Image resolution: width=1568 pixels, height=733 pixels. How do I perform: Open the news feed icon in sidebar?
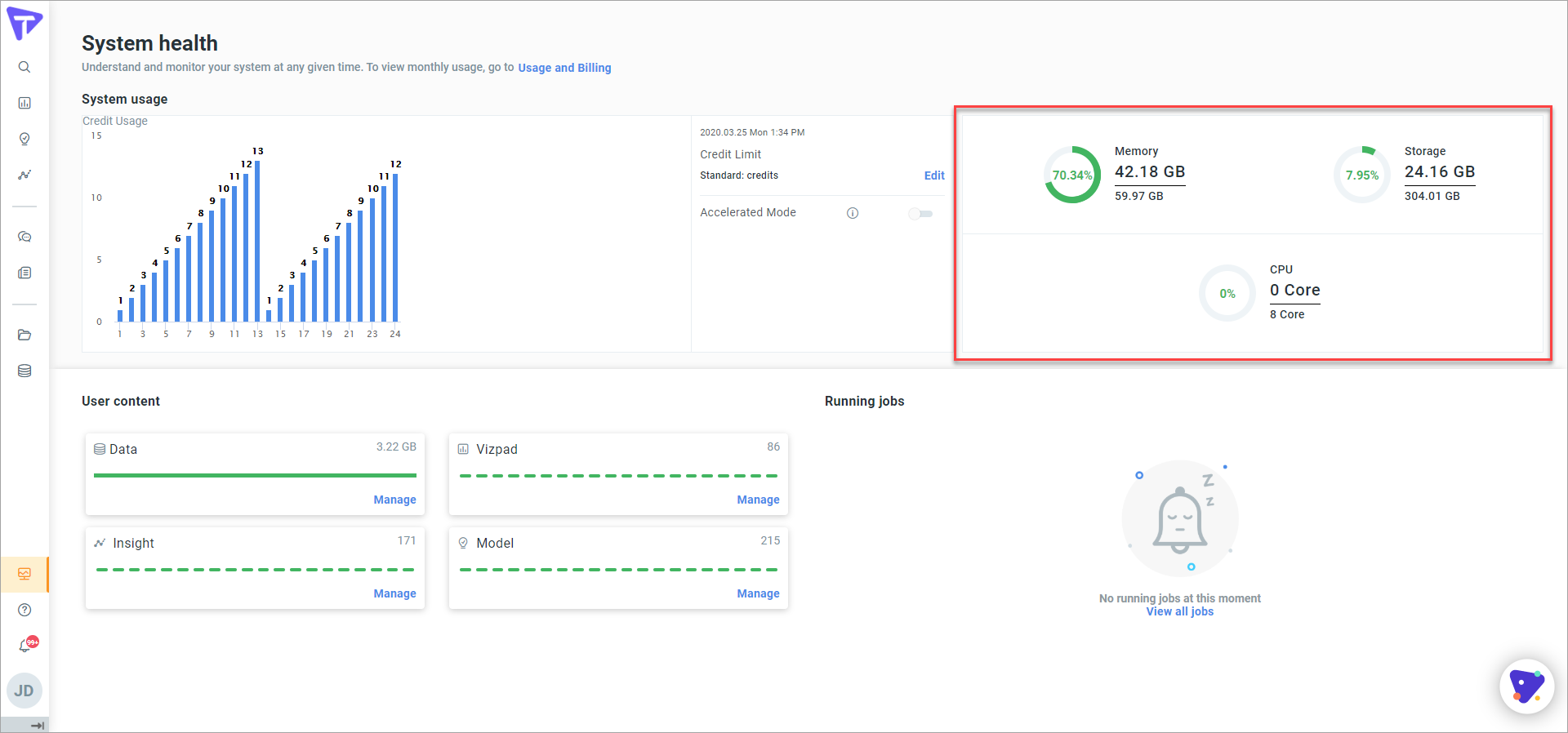pos(24,273)
